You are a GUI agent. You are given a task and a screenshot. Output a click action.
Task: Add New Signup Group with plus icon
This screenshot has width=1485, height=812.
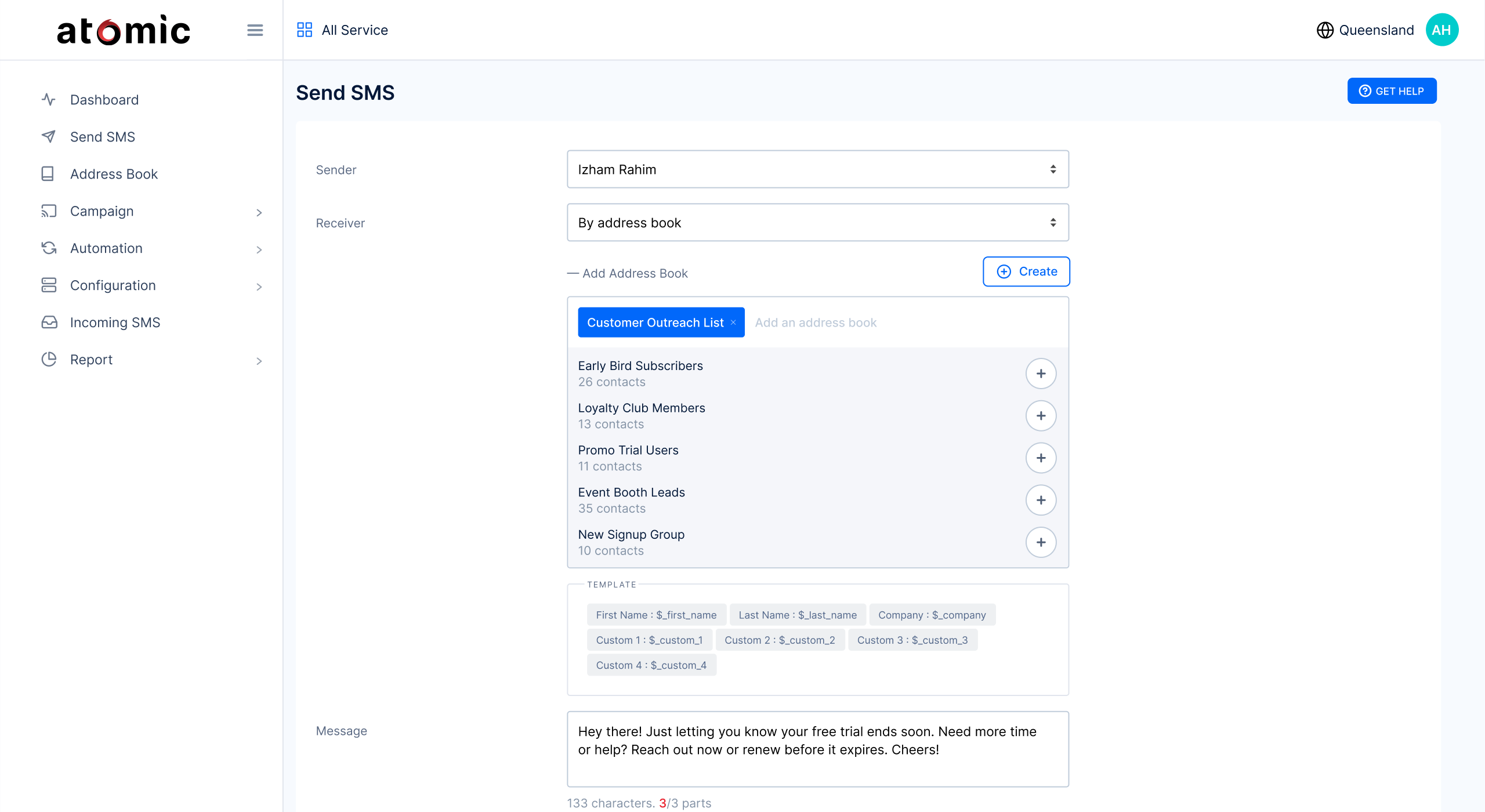tap(1041, 542)
